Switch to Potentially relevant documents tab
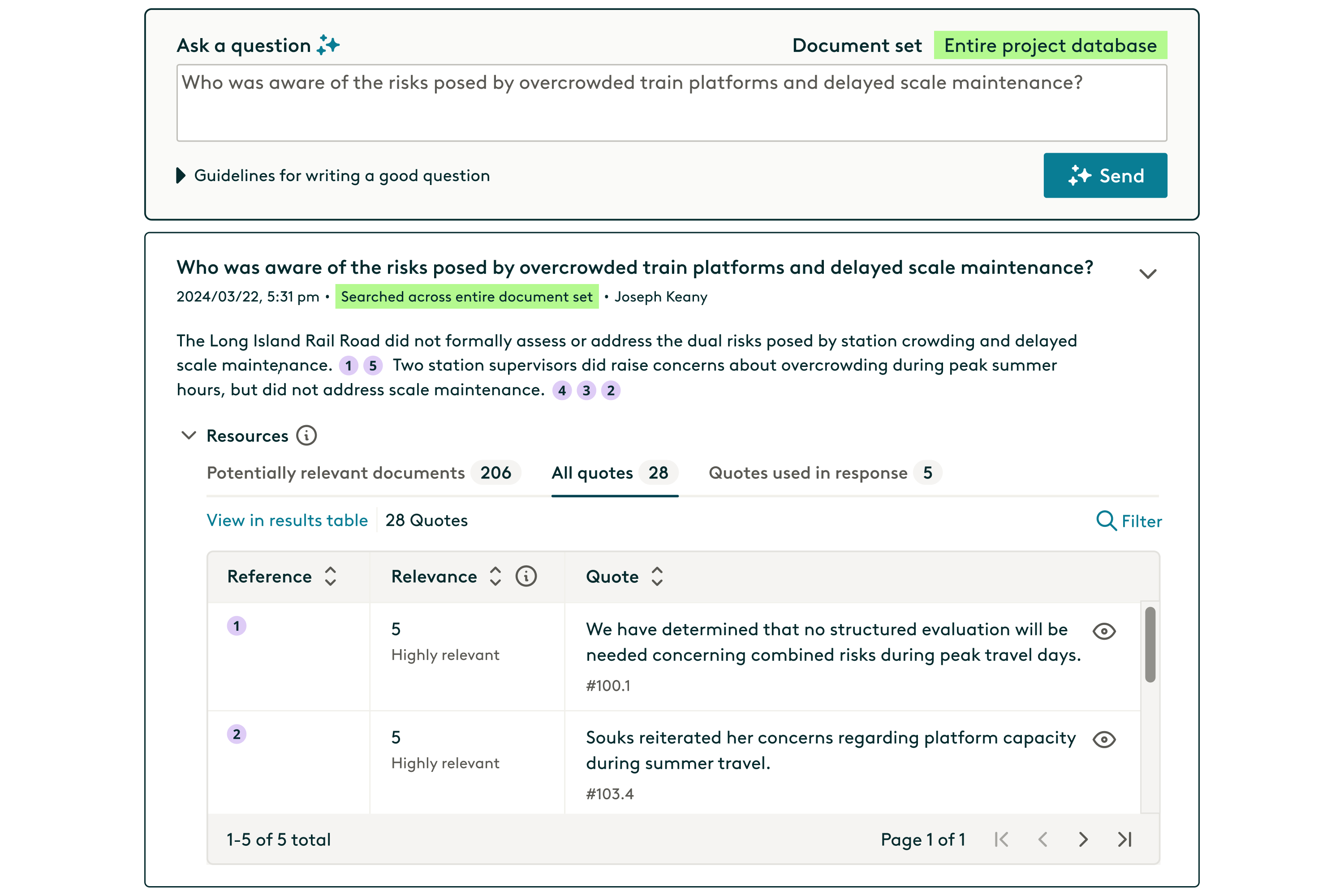 [x=336, y=473]
